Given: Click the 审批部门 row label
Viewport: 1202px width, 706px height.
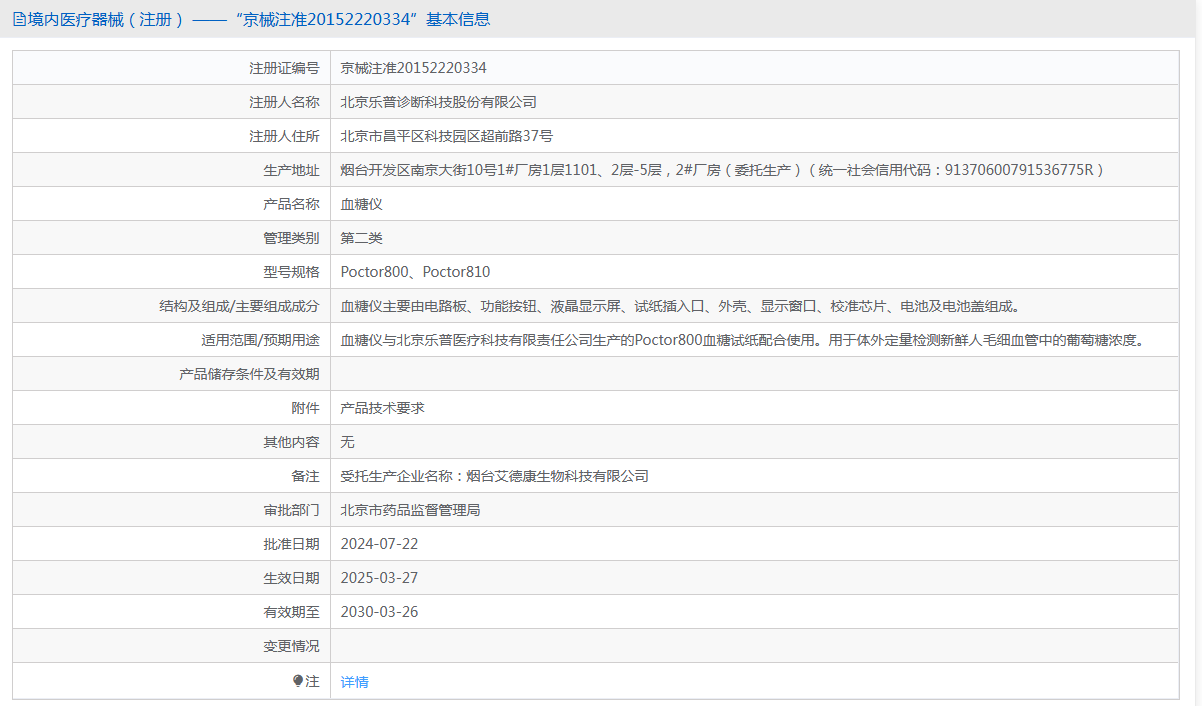Looking at the screenshot, I should click(291, 510).
